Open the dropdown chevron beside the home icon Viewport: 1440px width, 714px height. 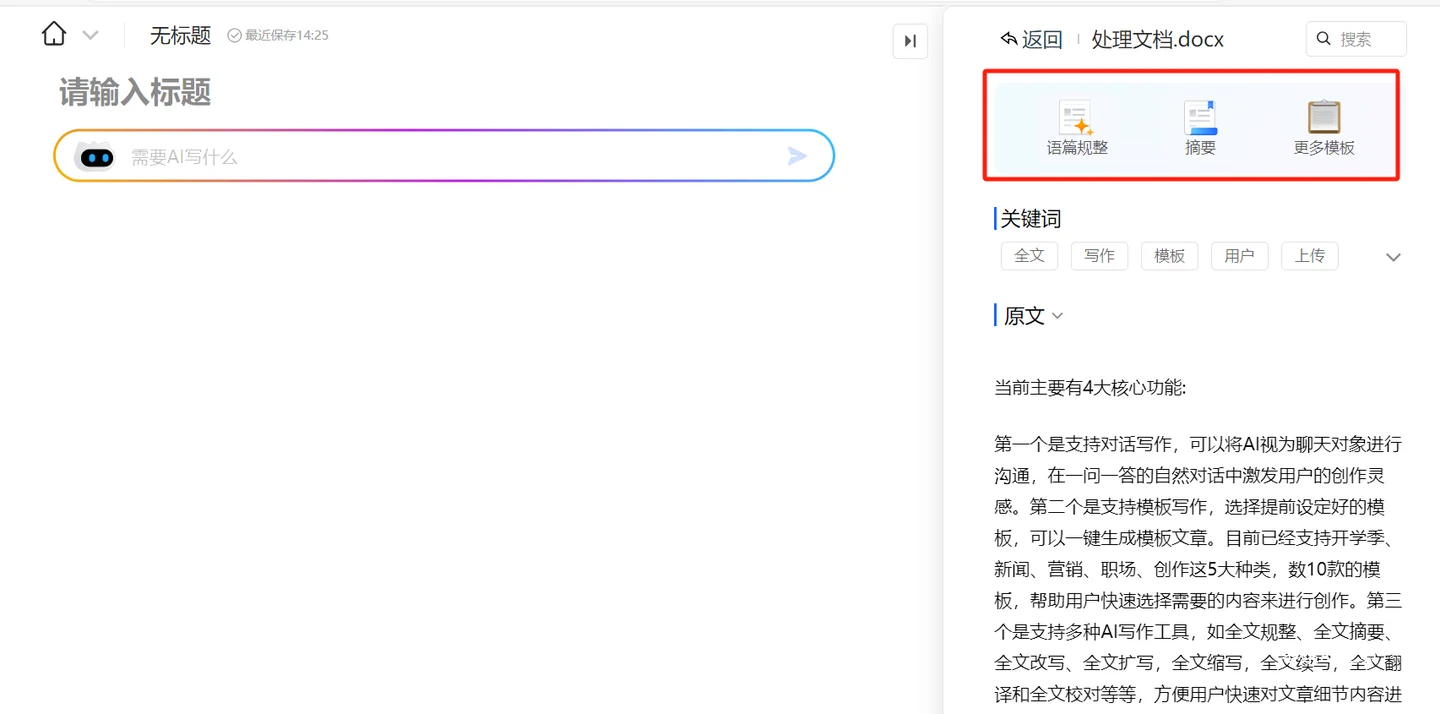[90, 36]
